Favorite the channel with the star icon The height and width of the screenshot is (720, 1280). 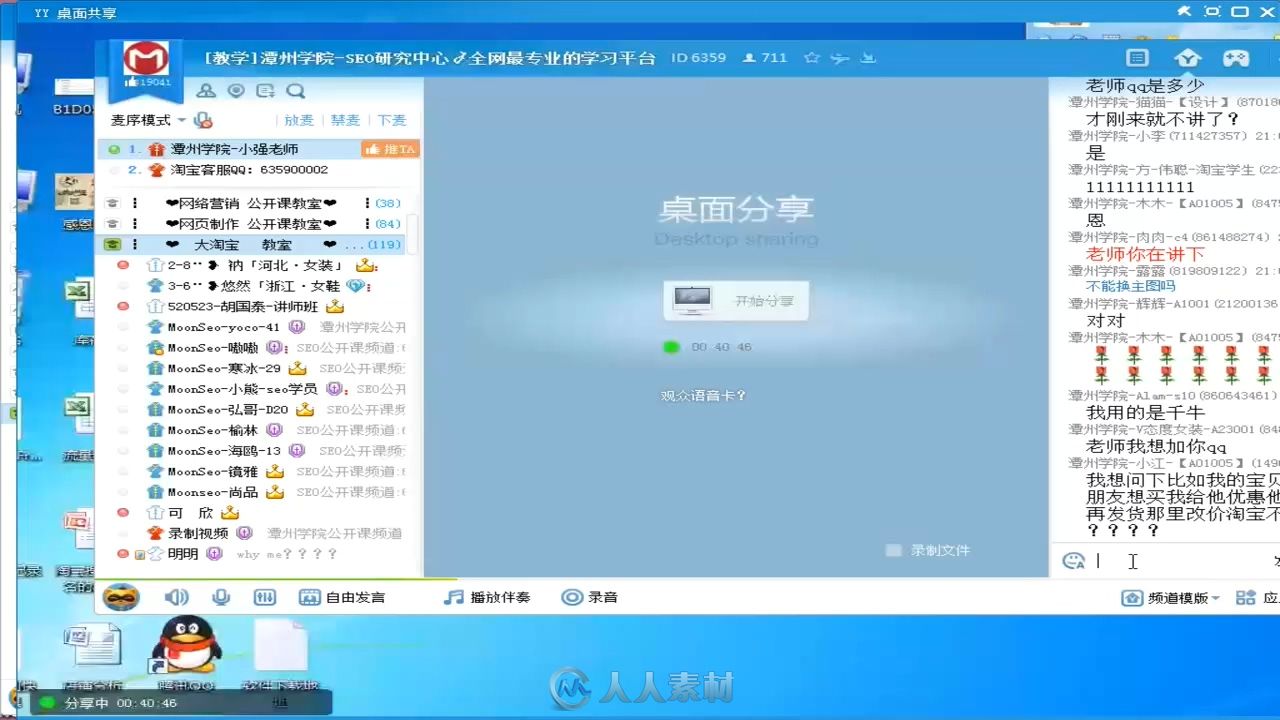coord(812,58)
